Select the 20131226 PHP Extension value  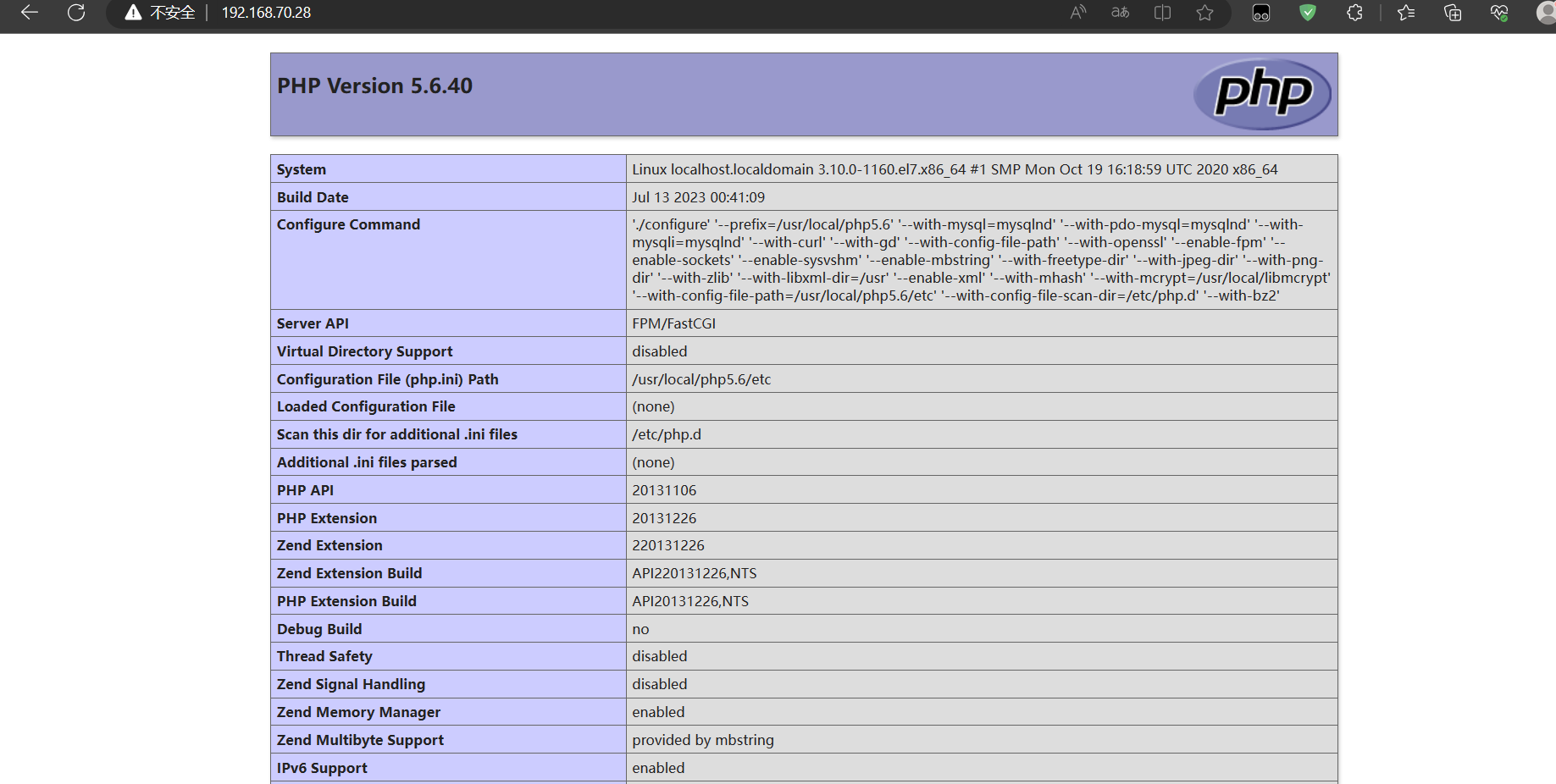(x=664, y=518)
